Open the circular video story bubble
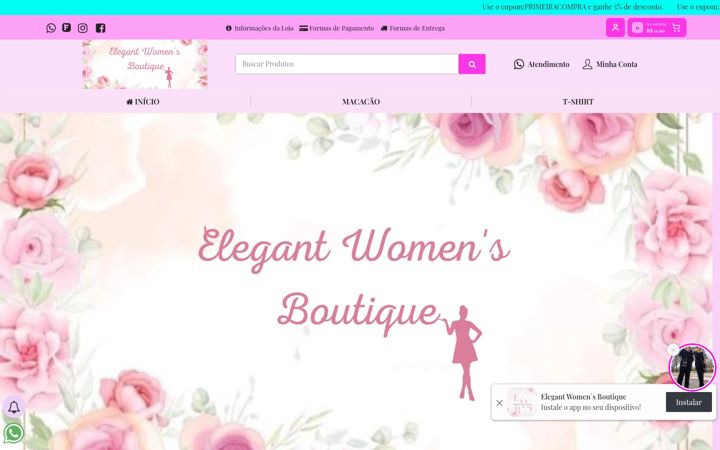 [692, 367]
